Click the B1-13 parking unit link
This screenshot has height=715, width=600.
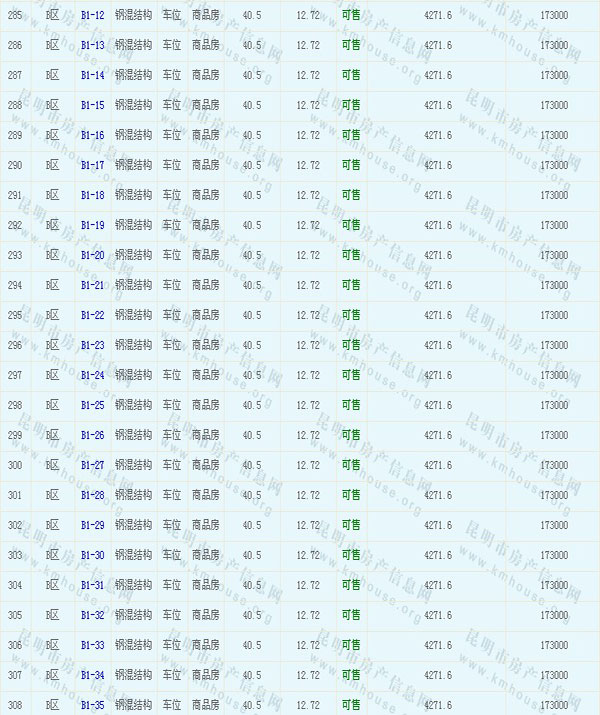point(92,45)
